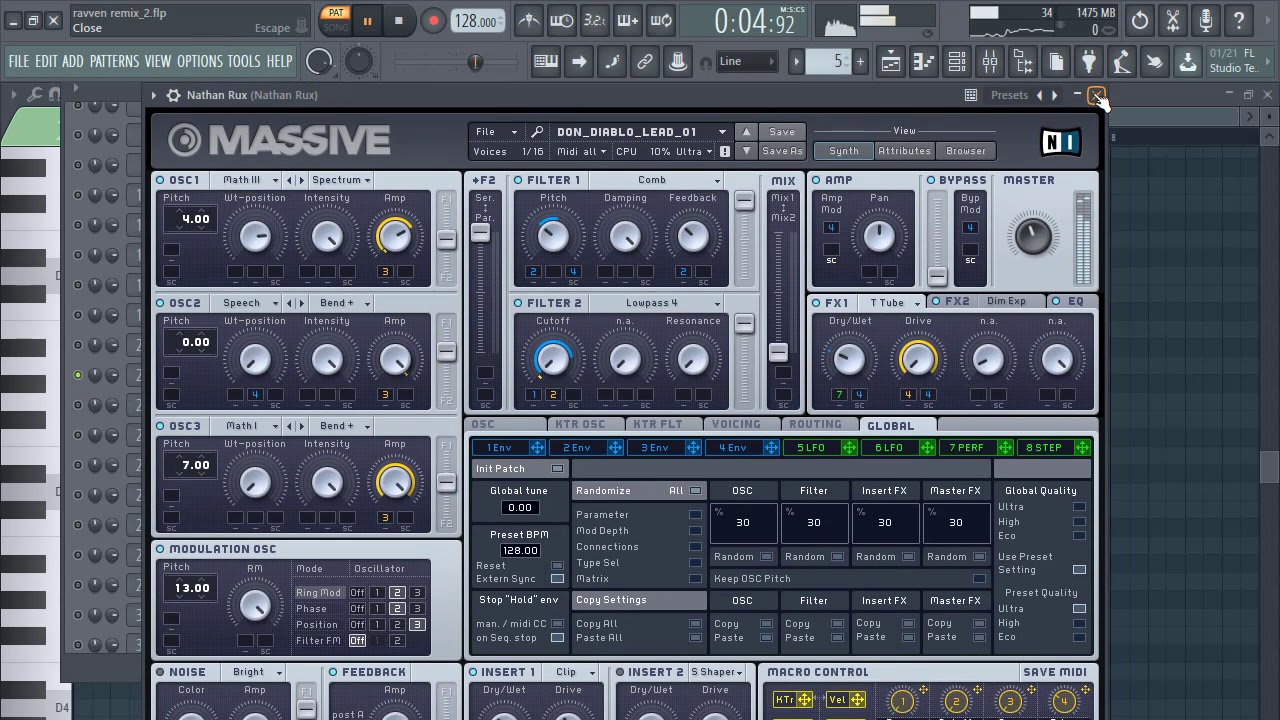The image size is (1280, 720).
Task: Switch to the Synth view
Action: pos(843,151)
